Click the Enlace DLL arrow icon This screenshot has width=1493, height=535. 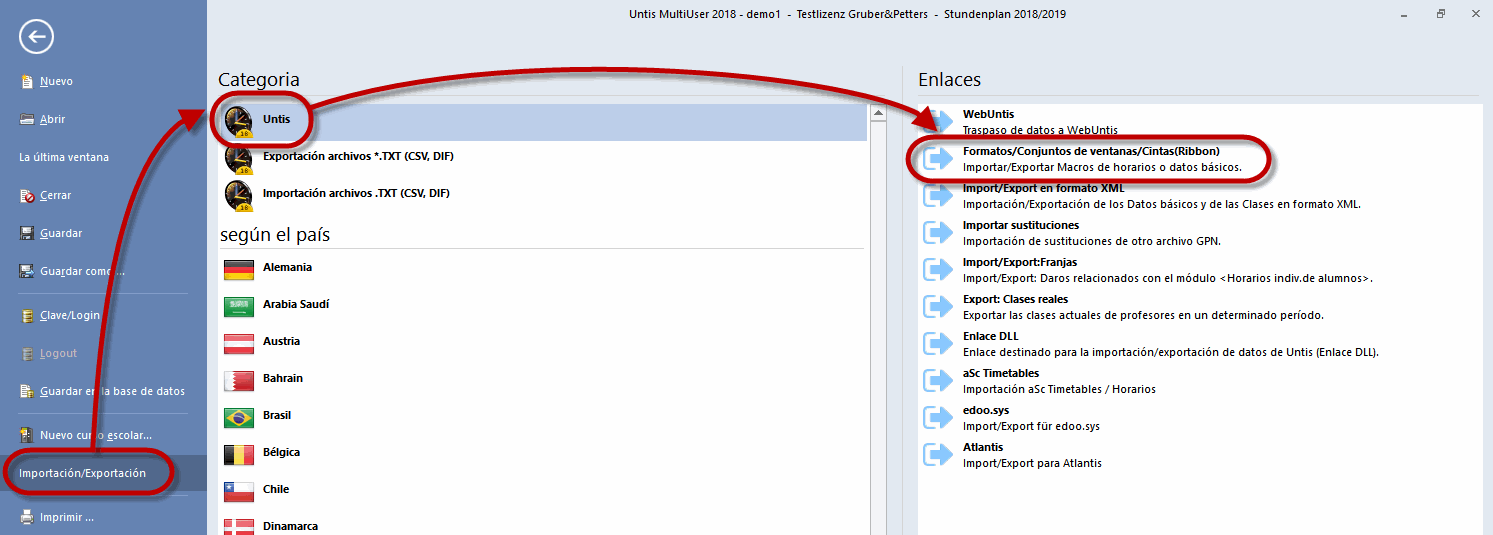(938, 344)
